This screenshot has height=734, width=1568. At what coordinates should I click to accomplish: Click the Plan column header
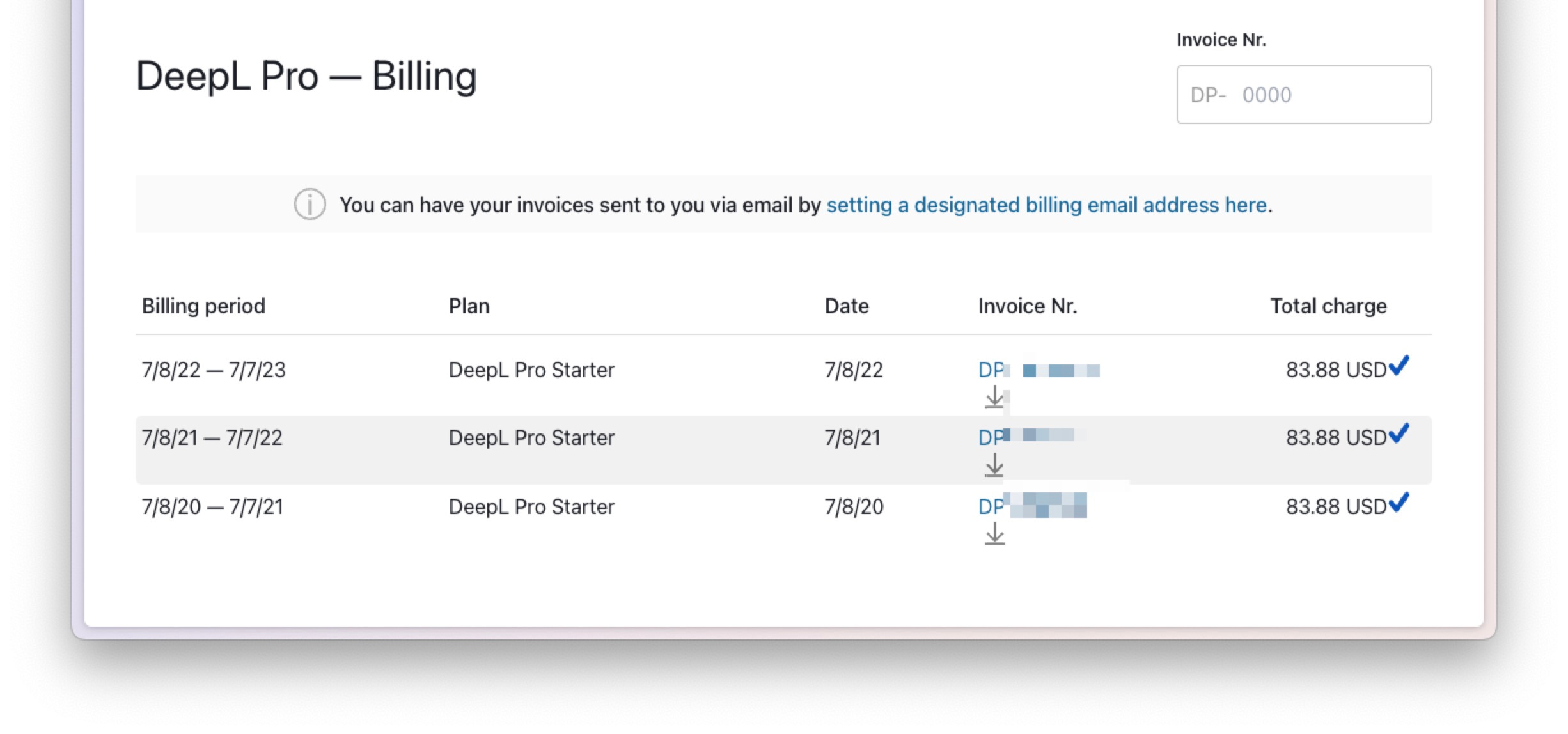tap(469, 306)
